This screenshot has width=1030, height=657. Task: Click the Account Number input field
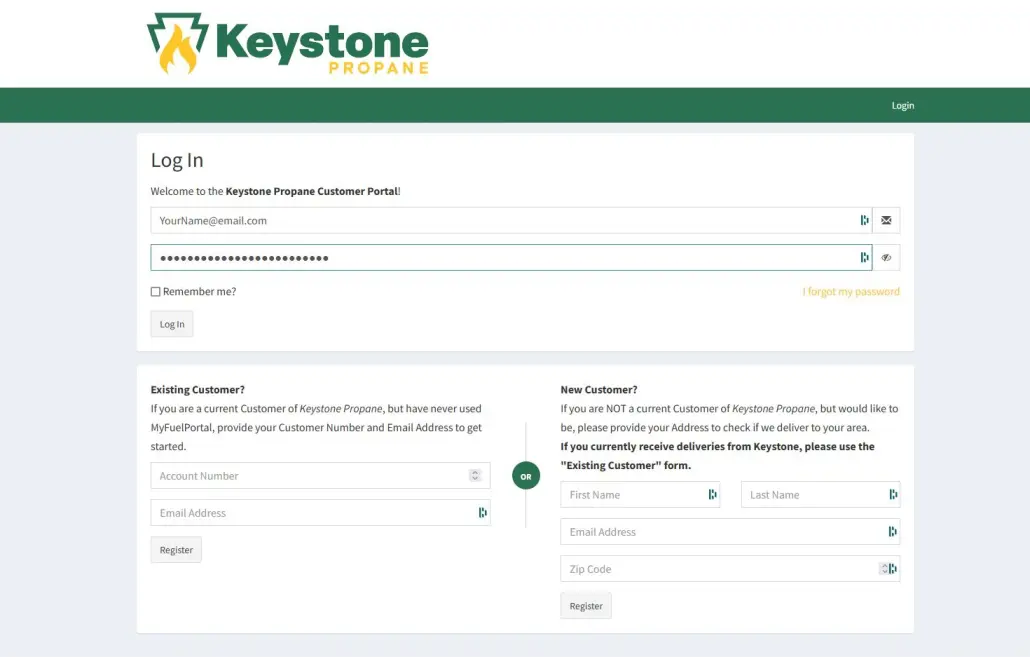[300, 475]
